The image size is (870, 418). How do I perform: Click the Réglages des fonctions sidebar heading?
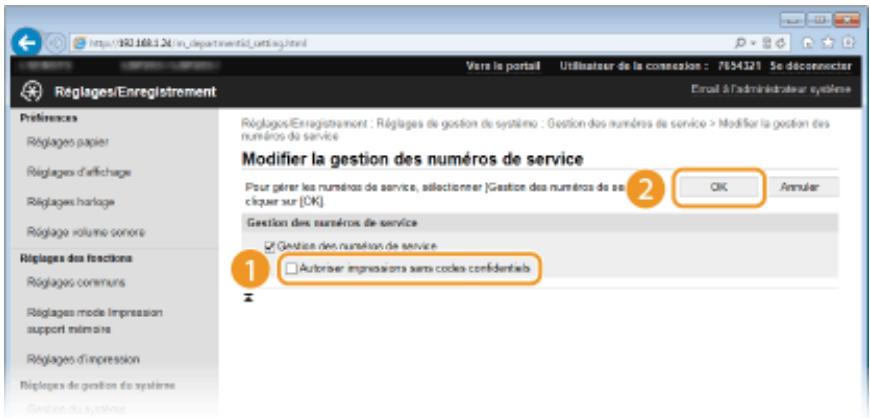(76, 258)
